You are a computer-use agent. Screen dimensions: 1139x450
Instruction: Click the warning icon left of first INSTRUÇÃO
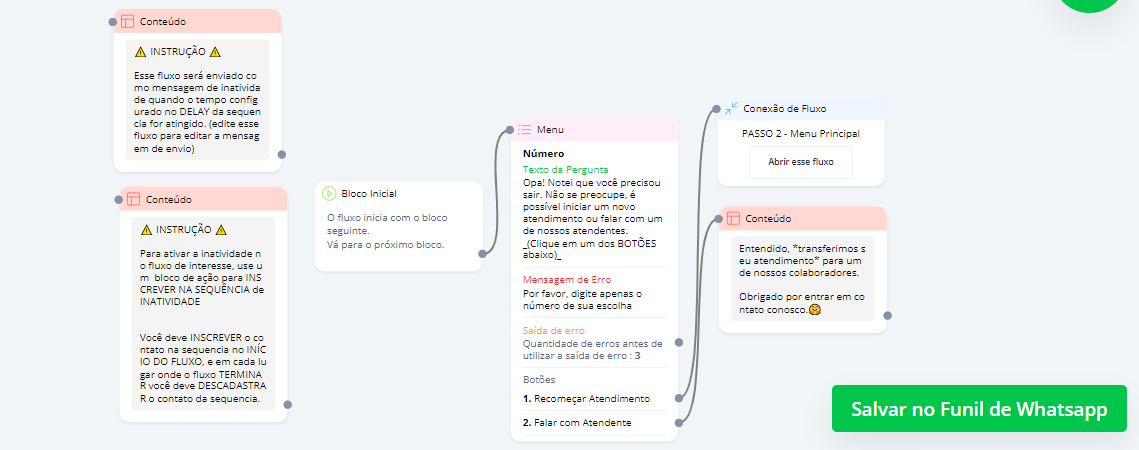pos(141,52)
